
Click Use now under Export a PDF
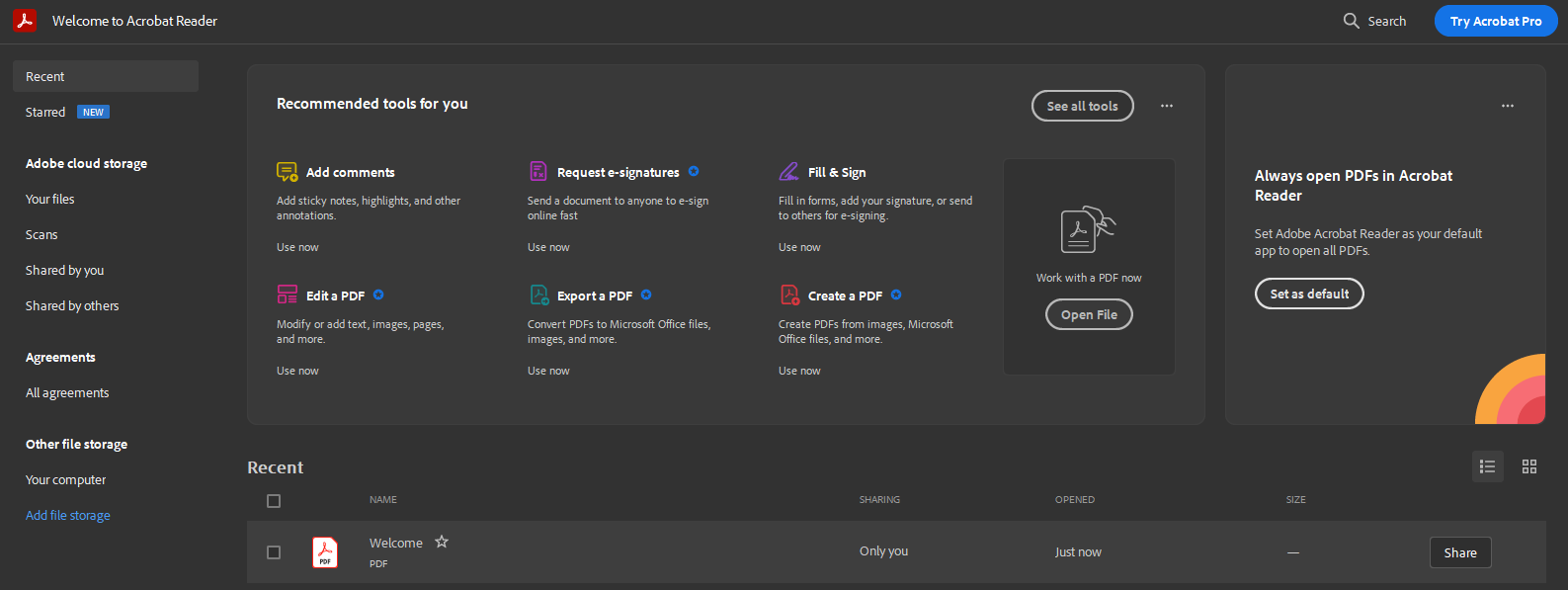click(x=548, y=371)
